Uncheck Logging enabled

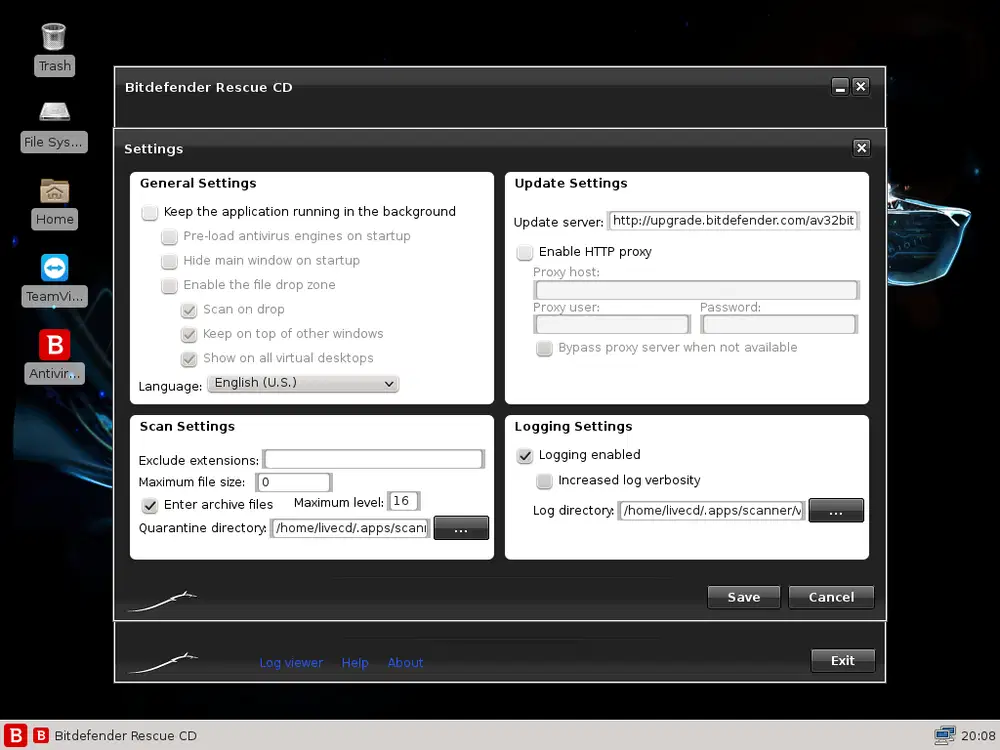[525, 455]
